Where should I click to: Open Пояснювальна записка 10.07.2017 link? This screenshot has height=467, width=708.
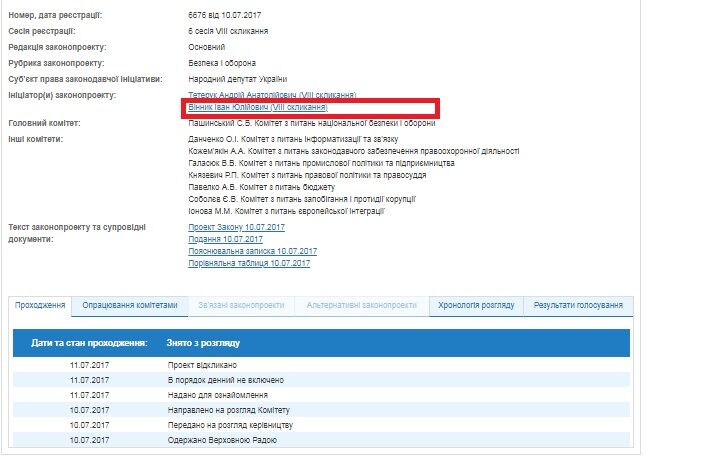(252, 252)
